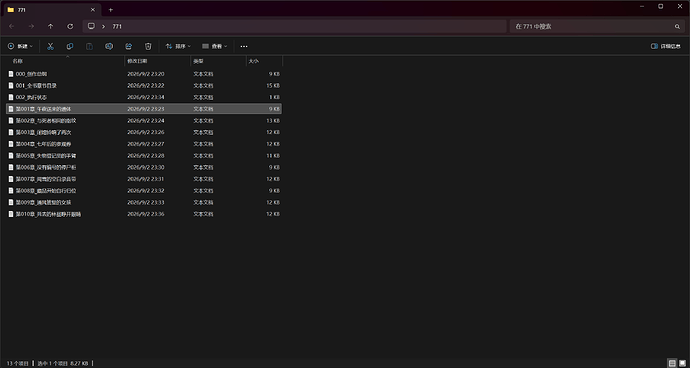Click the back navigation arrow
This screenshot has height=368, width=690.
point(11,26)
